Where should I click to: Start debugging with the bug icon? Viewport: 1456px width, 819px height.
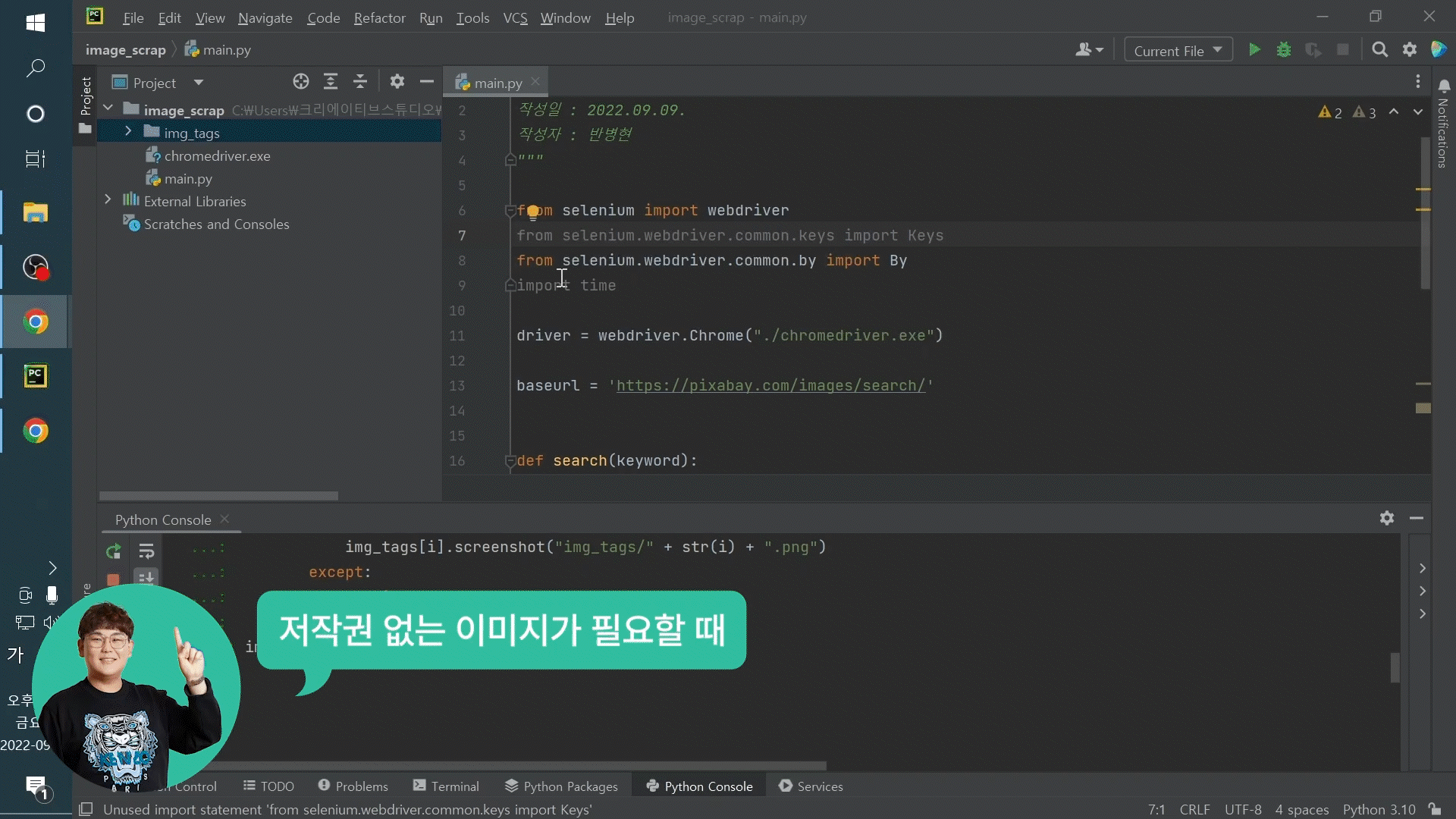[1284, 50]
